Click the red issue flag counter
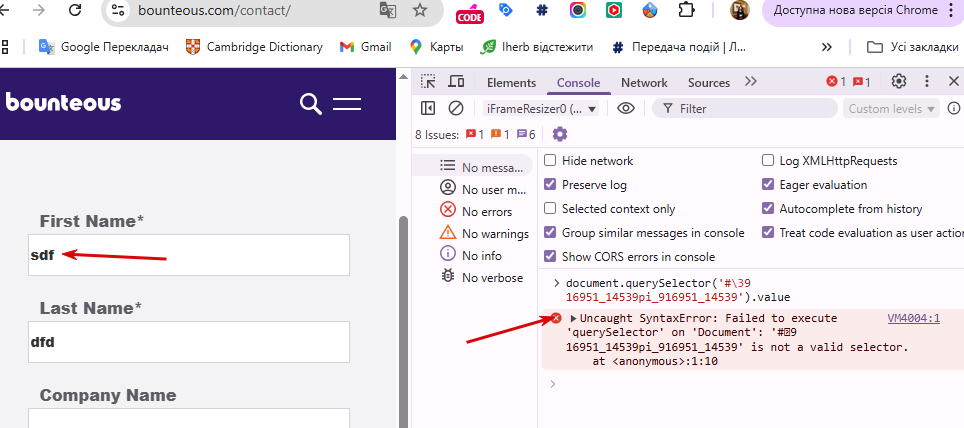Image resolution: width=964 pixels, height=428 pixels. pyautogui.click(x=861, y=82)
